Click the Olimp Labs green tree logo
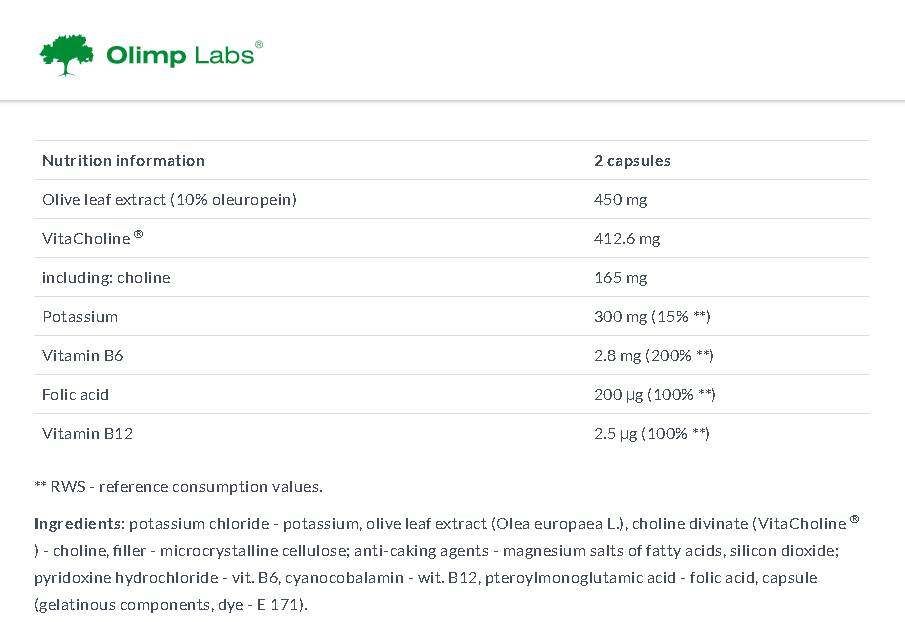This screenshot has height=622, width=905. [x=66, y=55]
